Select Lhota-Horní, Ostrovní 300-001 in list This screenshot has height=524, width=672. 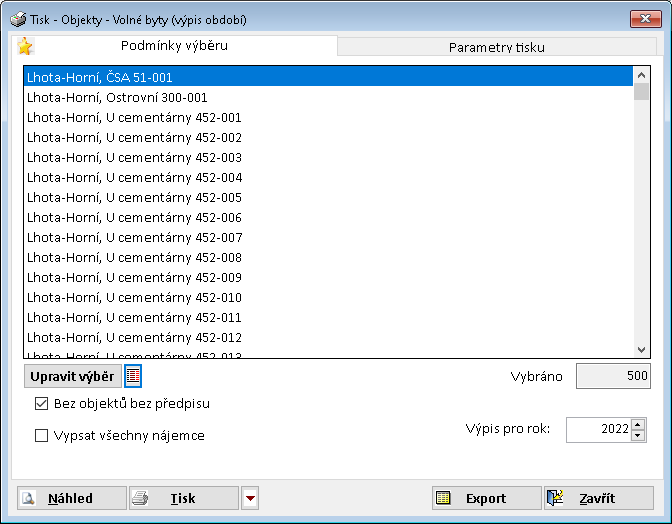[118, 97]
